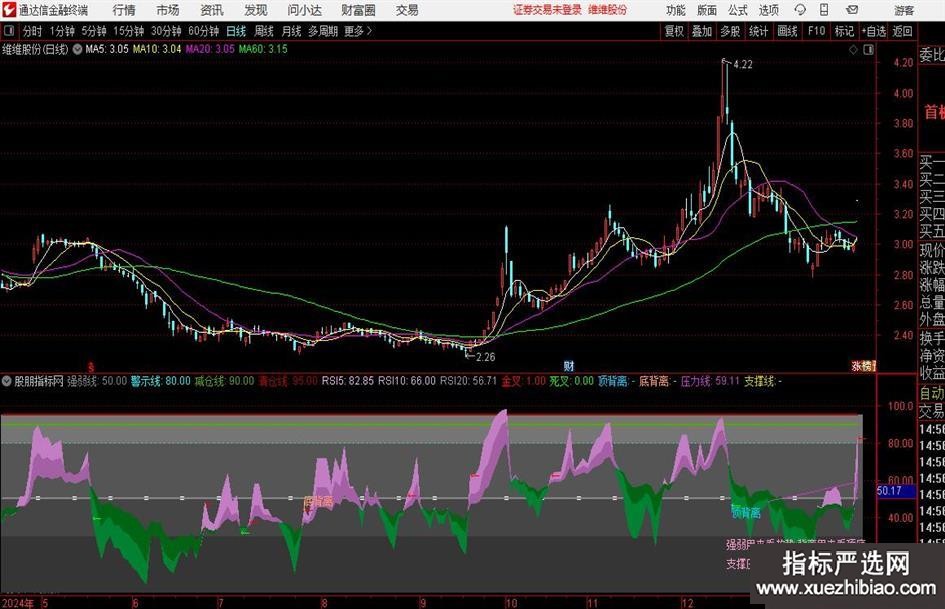Viewport: 945px width, 609px height.
Task: Click the 2024年 date axis label
Action: 18,603
